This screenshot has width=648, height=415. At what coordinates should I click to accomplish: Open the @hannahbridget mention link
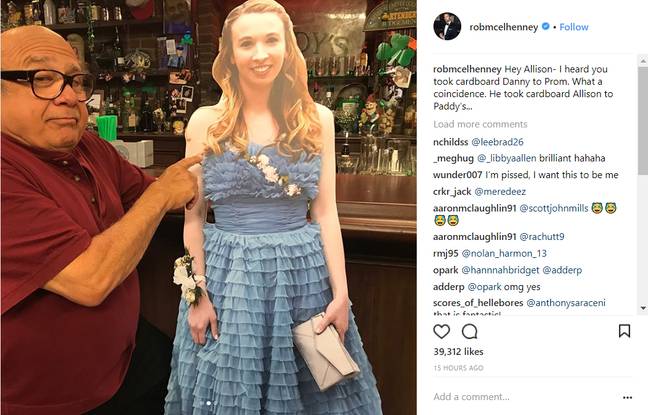[x=500, y=270]
